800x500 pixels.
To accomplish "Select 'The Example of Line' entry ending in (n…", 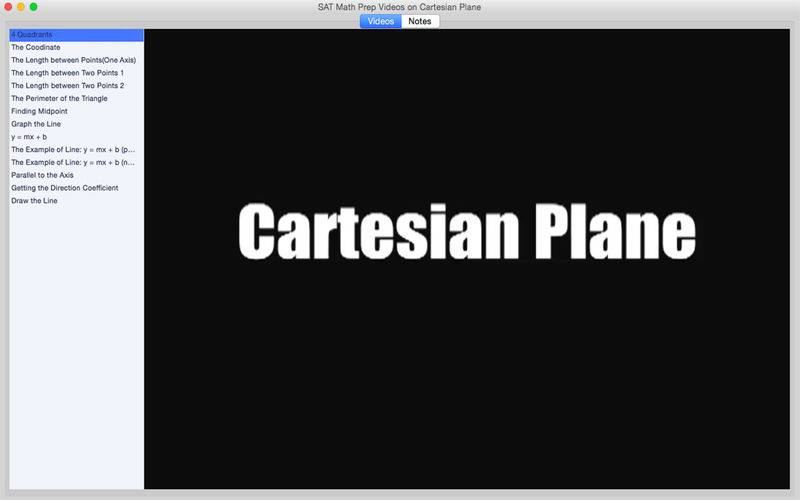I will pos(73,162).
